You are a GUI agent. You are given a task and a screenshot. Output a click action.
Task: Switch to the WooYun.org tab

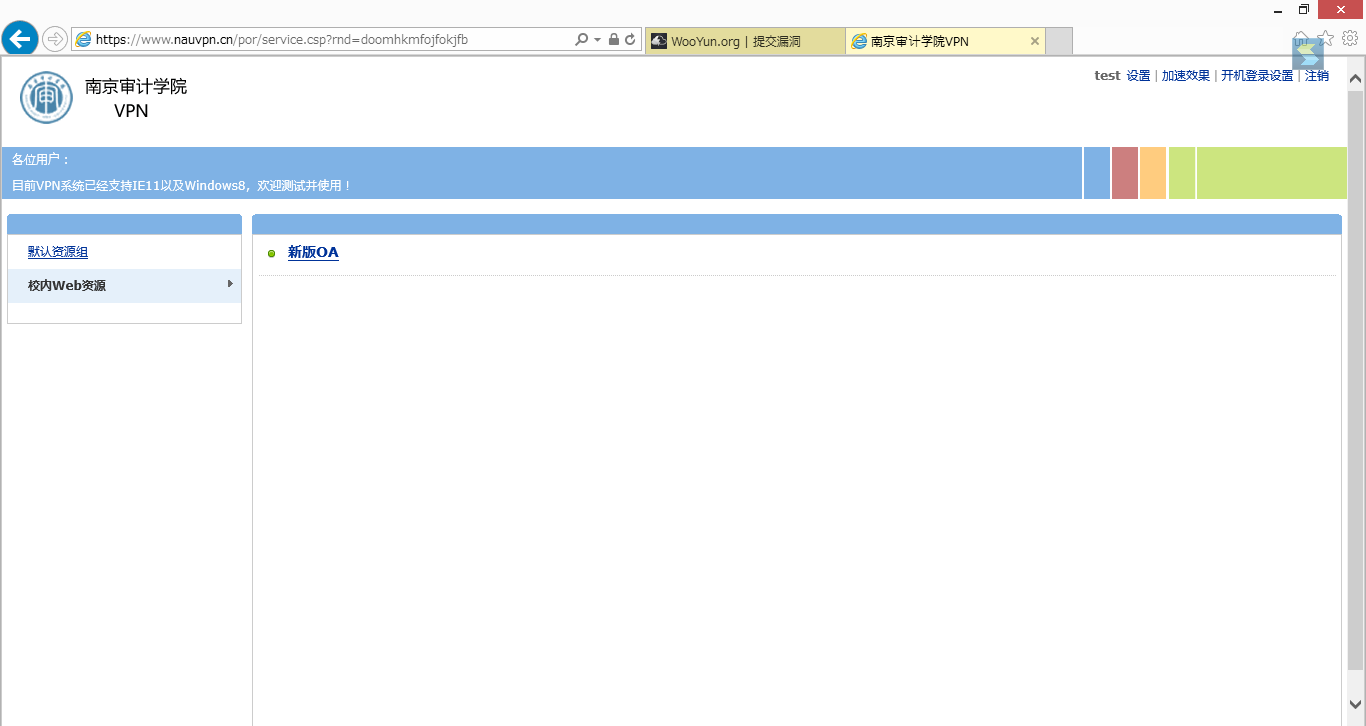point(745,41)
